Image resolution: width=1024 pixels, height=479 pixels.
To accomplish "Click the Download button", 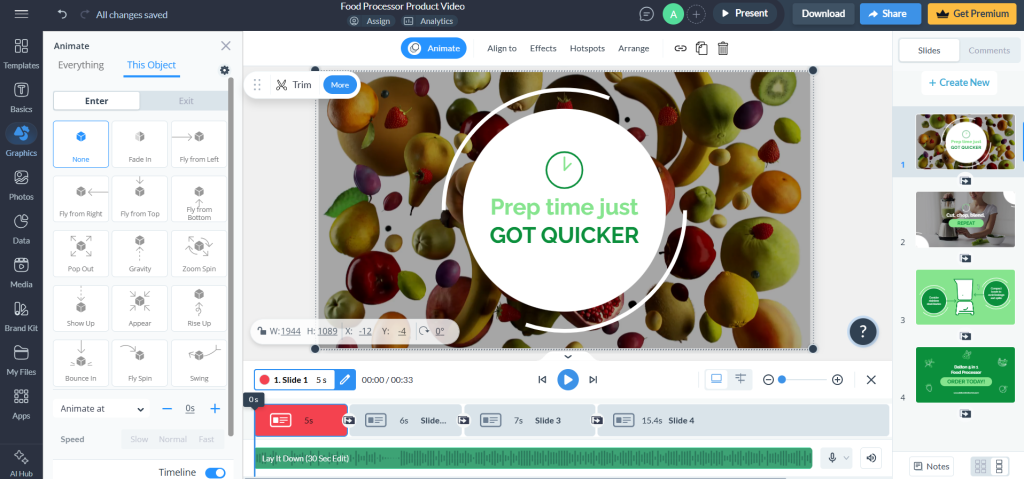I will tap(823, 14).
